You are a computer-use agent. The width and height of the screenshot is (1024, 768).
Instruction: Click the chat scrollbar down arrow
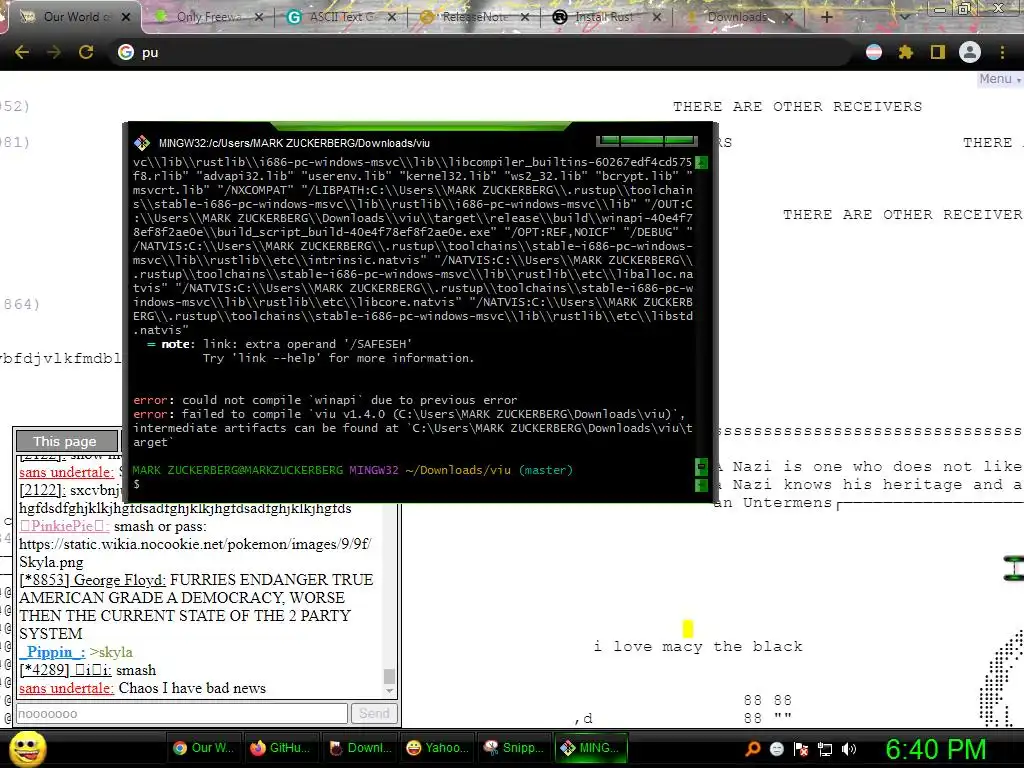point(389,692)
